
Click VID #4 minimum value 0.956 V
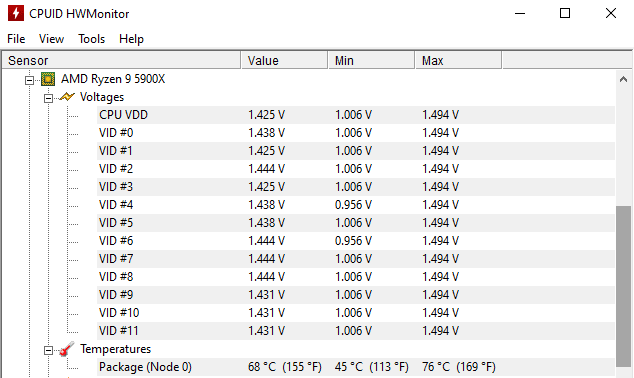(353, 205)
